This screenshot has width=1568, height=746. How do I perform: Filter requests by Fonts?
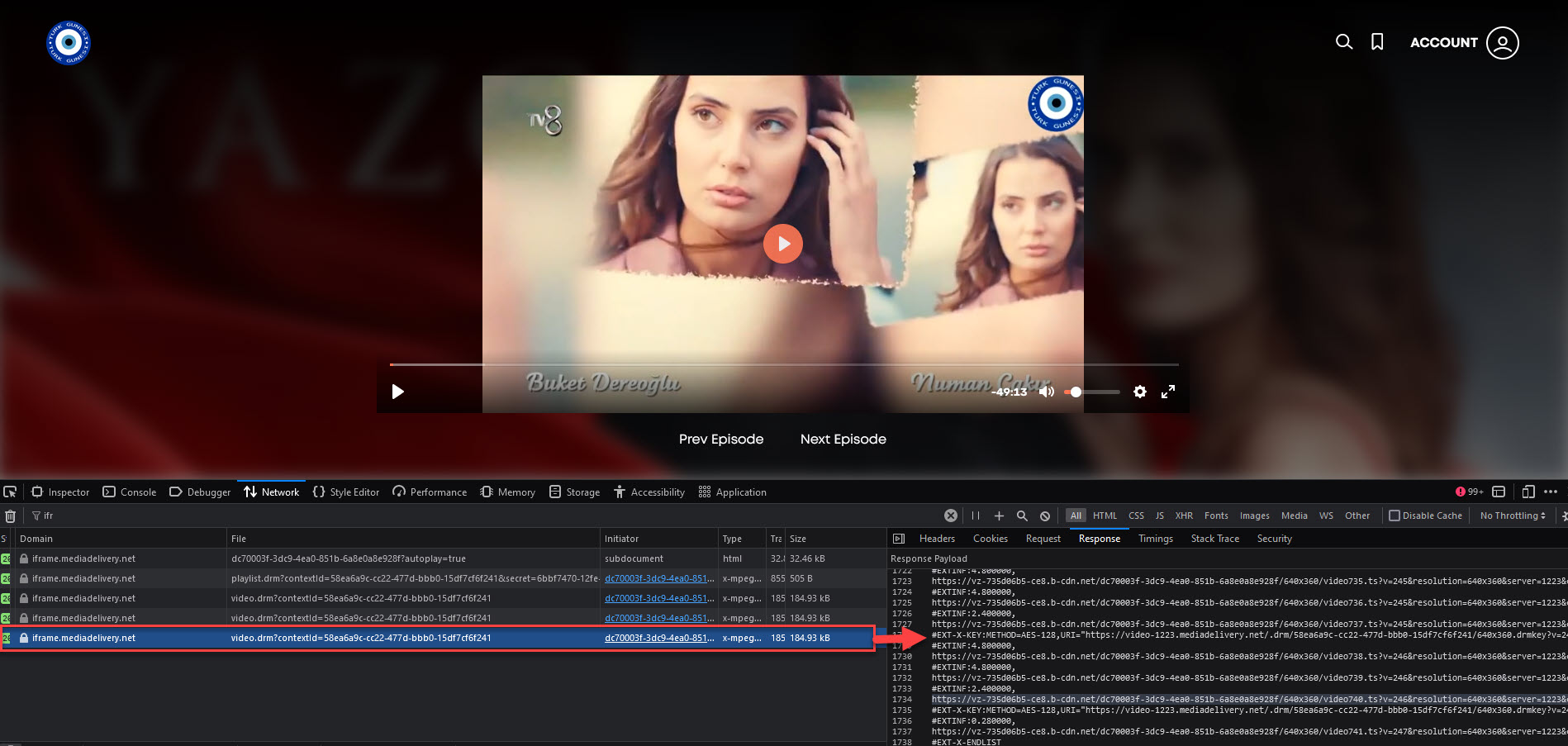[x=1216, y=516]
